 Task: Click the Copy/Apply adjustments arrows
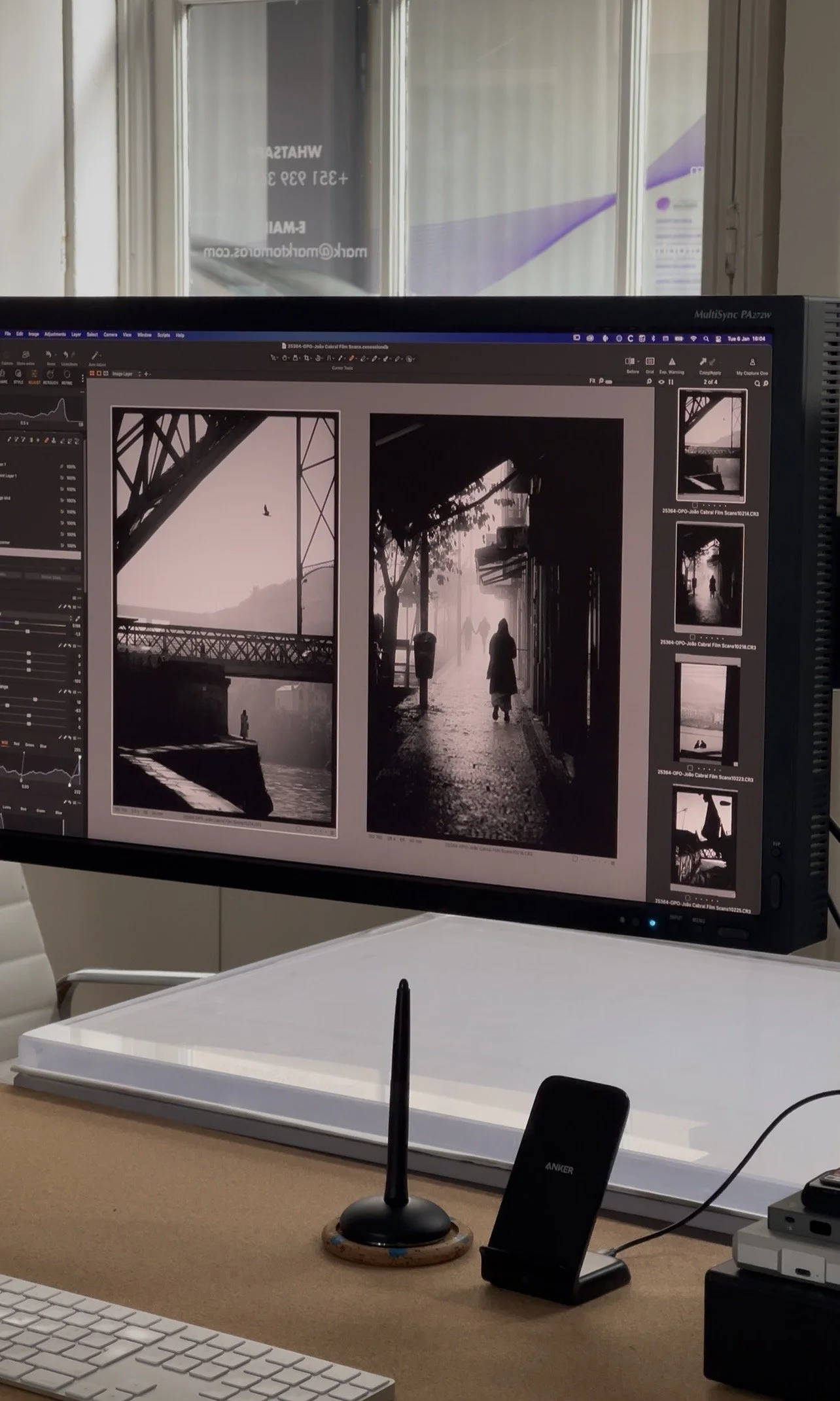pyautogui.click(x=707, y=362)
